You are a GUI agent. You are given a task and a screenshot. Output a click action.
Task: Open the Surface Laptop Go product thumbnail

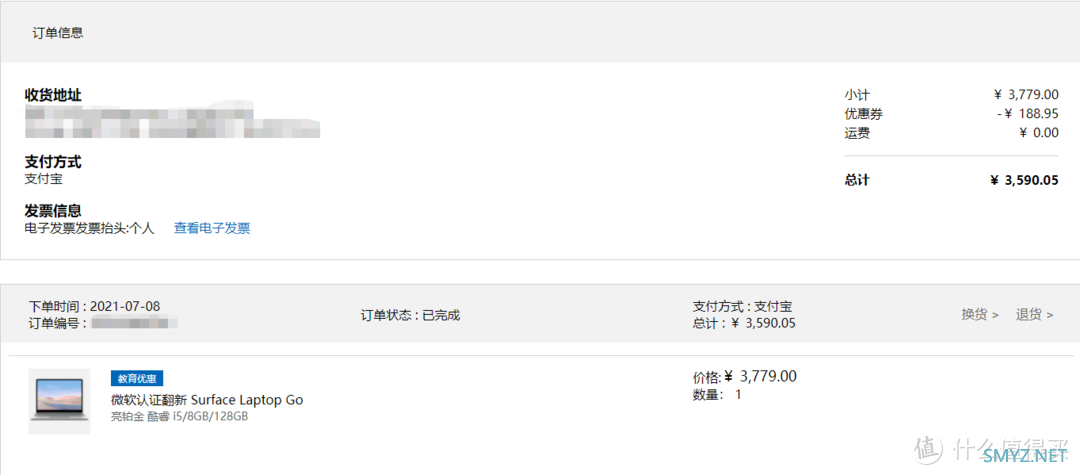pyautogui.click(x=59, y=401)
